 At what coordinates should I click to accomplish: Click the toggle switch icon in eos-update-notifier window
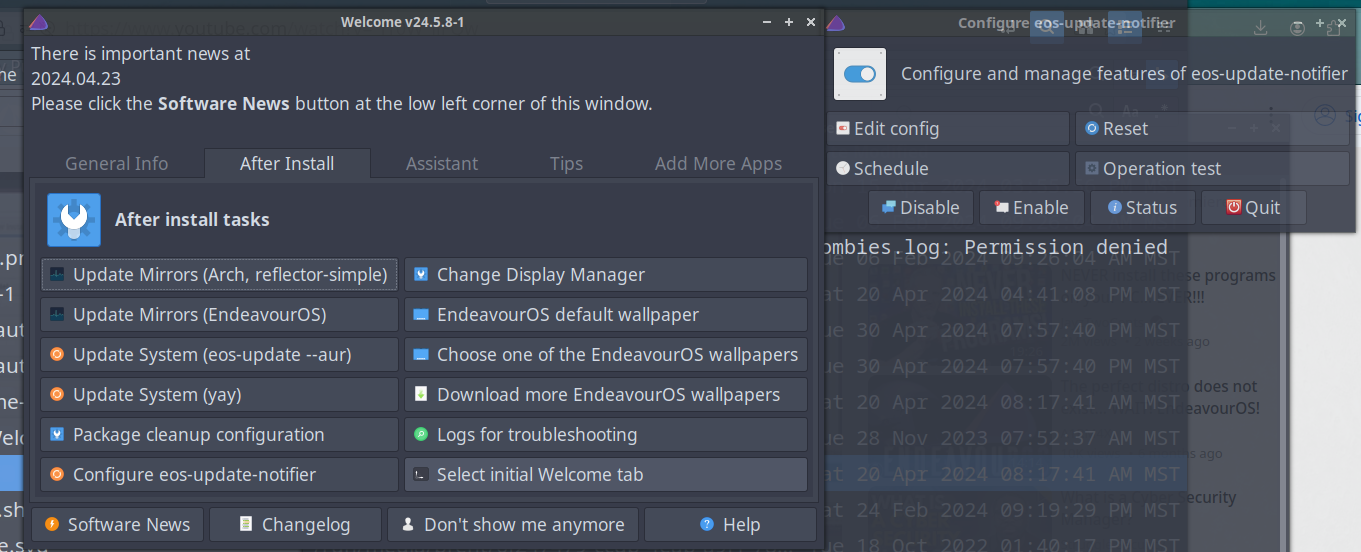click(x=860, y=74)
